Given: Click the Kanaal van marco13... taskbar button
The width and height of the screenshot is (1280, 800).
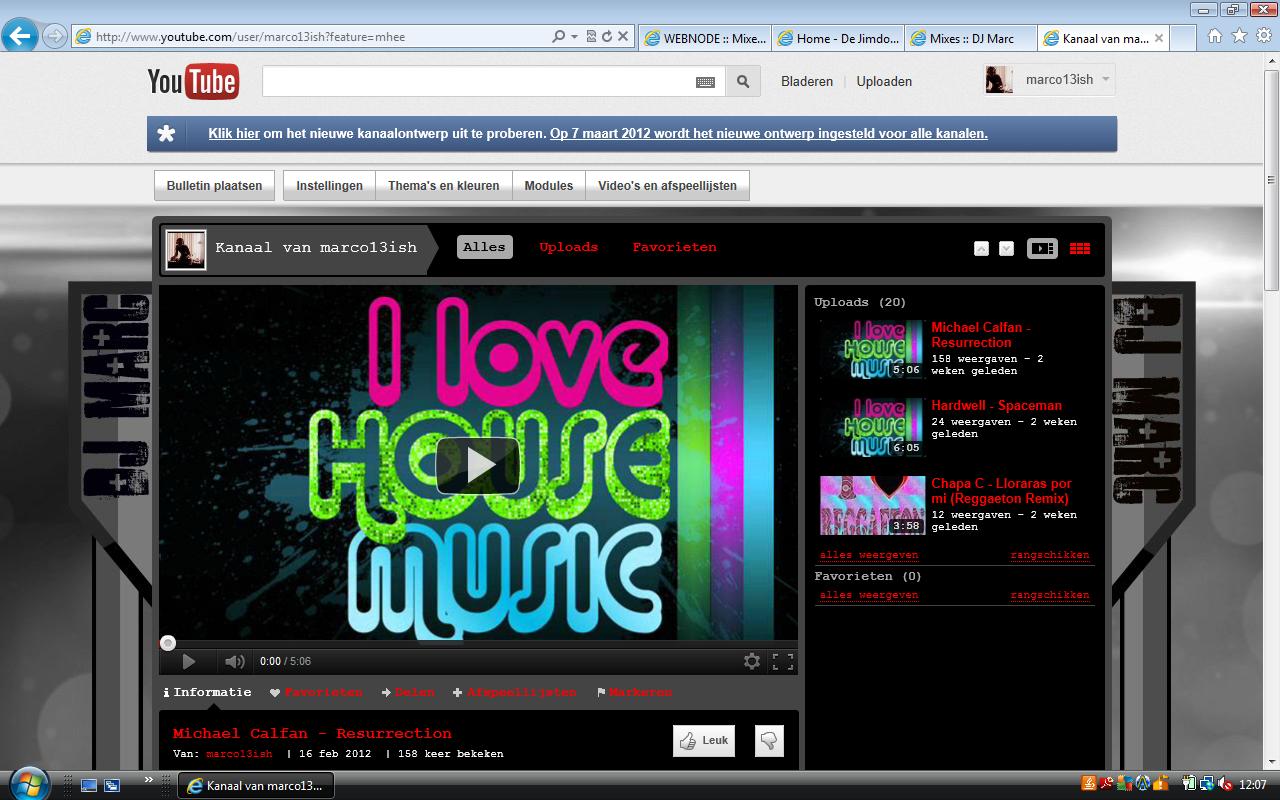Looking at the screenshot, I should (256, 786).
